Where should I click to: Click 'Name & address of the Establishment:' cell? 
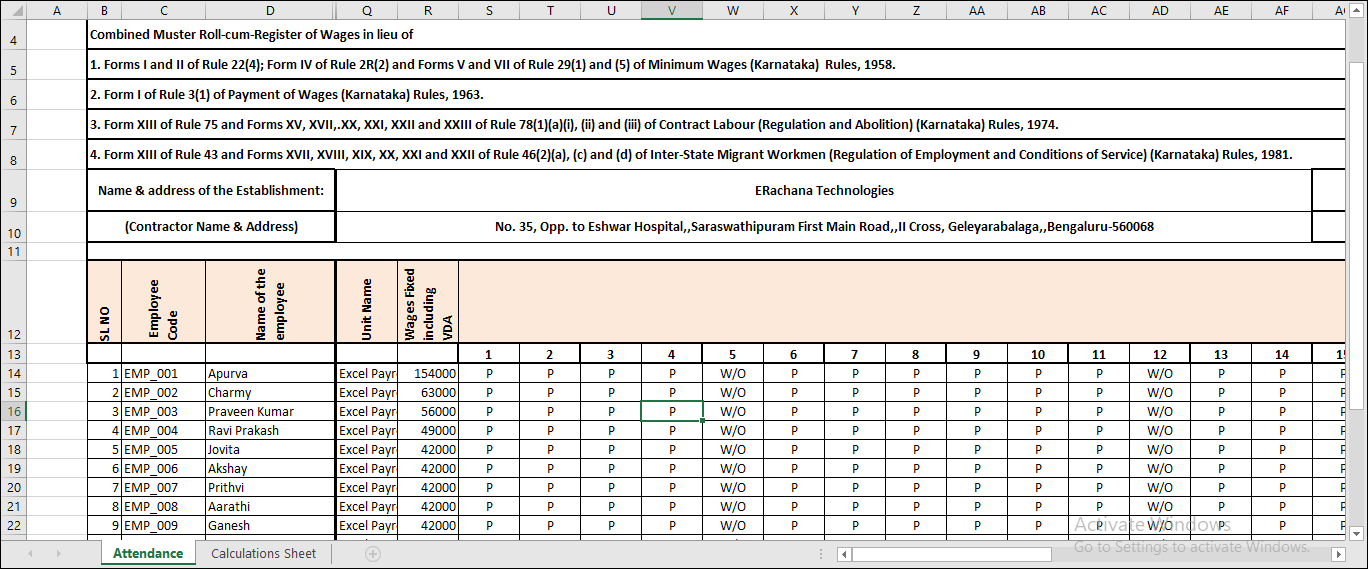[211, 190]
